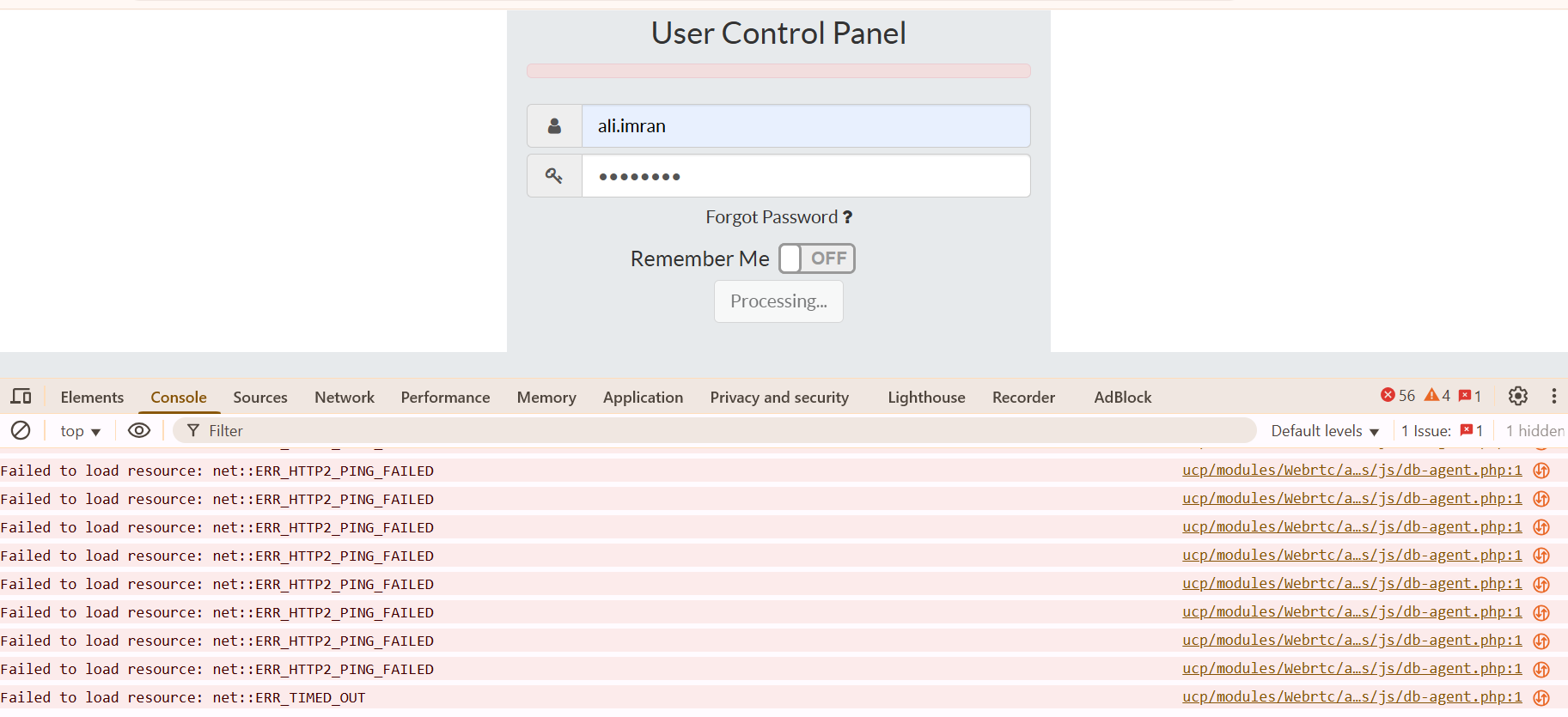
Task: Toggle the live expression eye icon
Action: pos(139,430)
